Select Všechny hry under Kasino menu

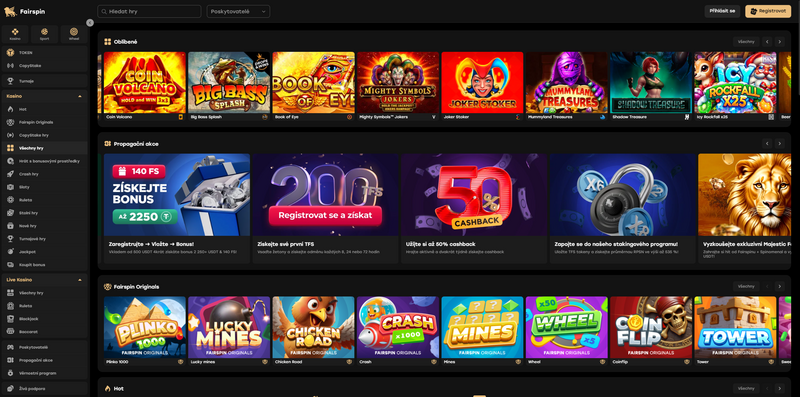[44, 148]
